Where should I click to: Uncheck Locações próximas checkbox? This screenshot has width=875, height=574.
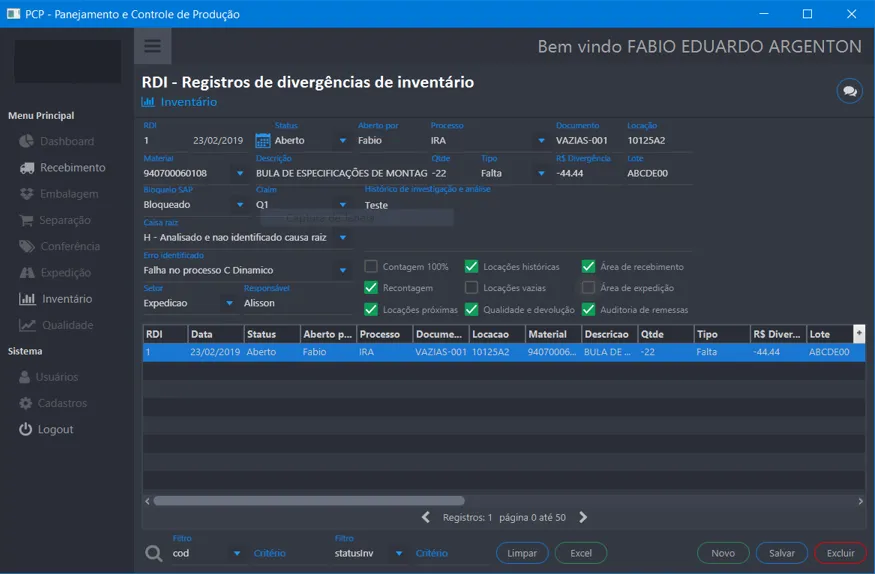click(371, 310)
